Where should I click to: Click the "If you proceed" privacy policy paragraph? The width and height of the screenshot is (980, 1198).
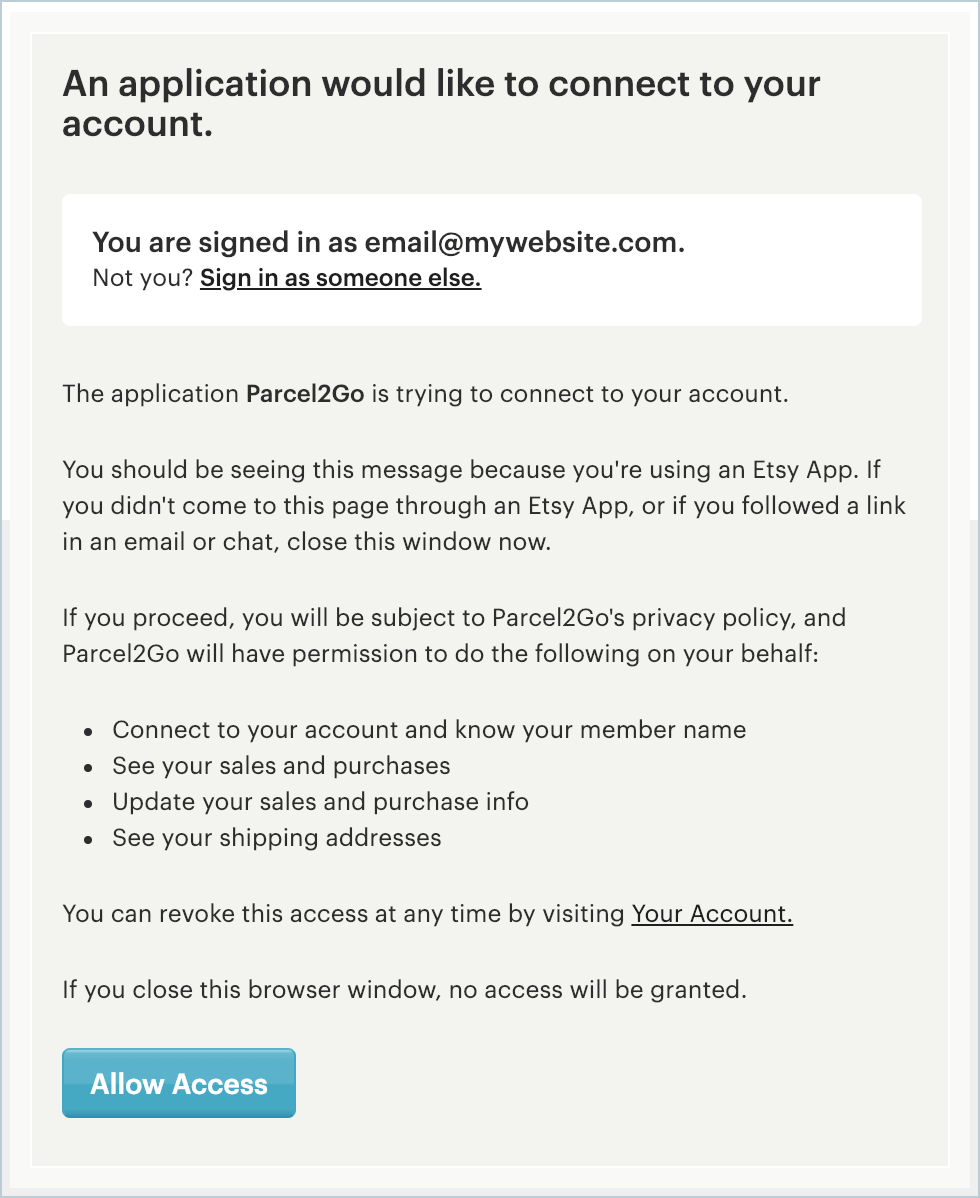(x=454, y=636)
